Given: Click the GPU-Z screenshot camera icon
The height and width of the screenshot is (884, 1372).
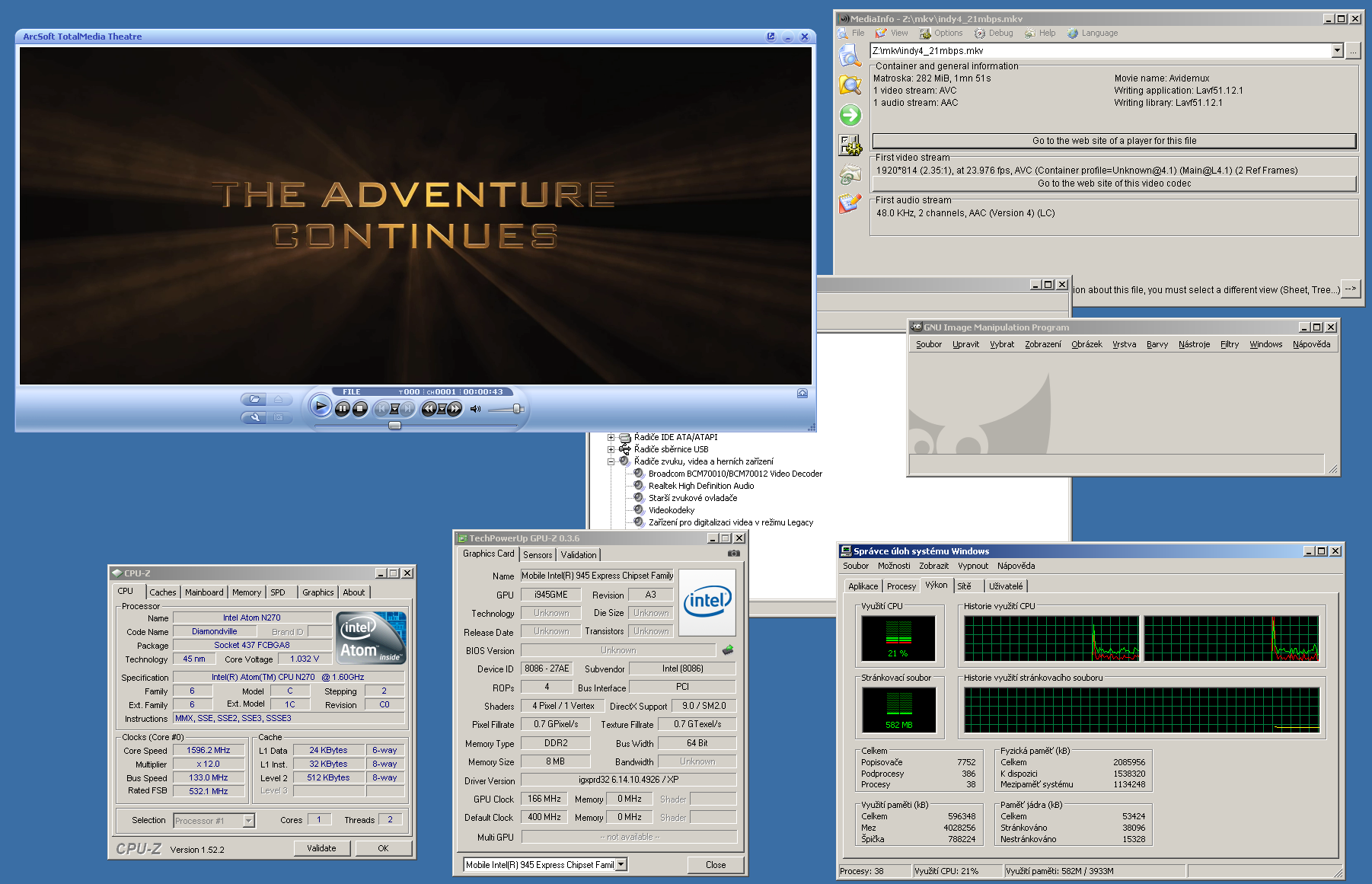Looking at the screenshot, I should pyautogui.click(x=733, y=554).
